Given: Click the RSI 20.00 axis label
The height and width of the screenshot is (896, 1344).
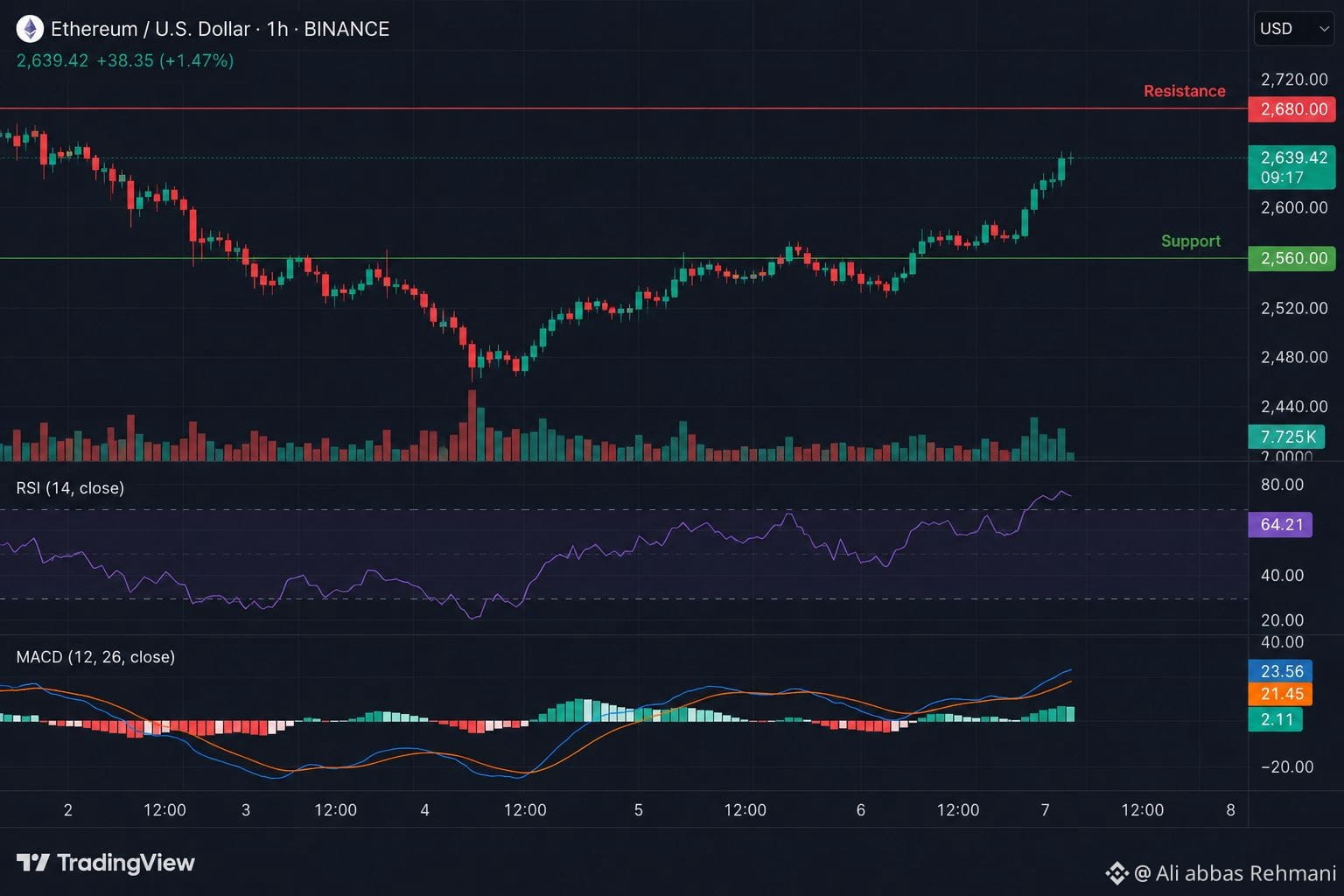Looking at the screenshot, I should [1282, 620].
